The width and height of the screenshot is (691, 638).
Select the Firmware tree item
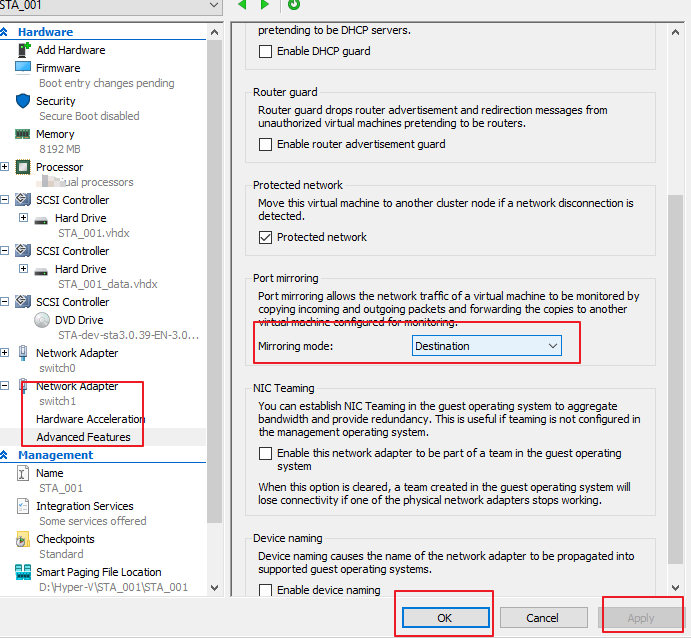58,68
